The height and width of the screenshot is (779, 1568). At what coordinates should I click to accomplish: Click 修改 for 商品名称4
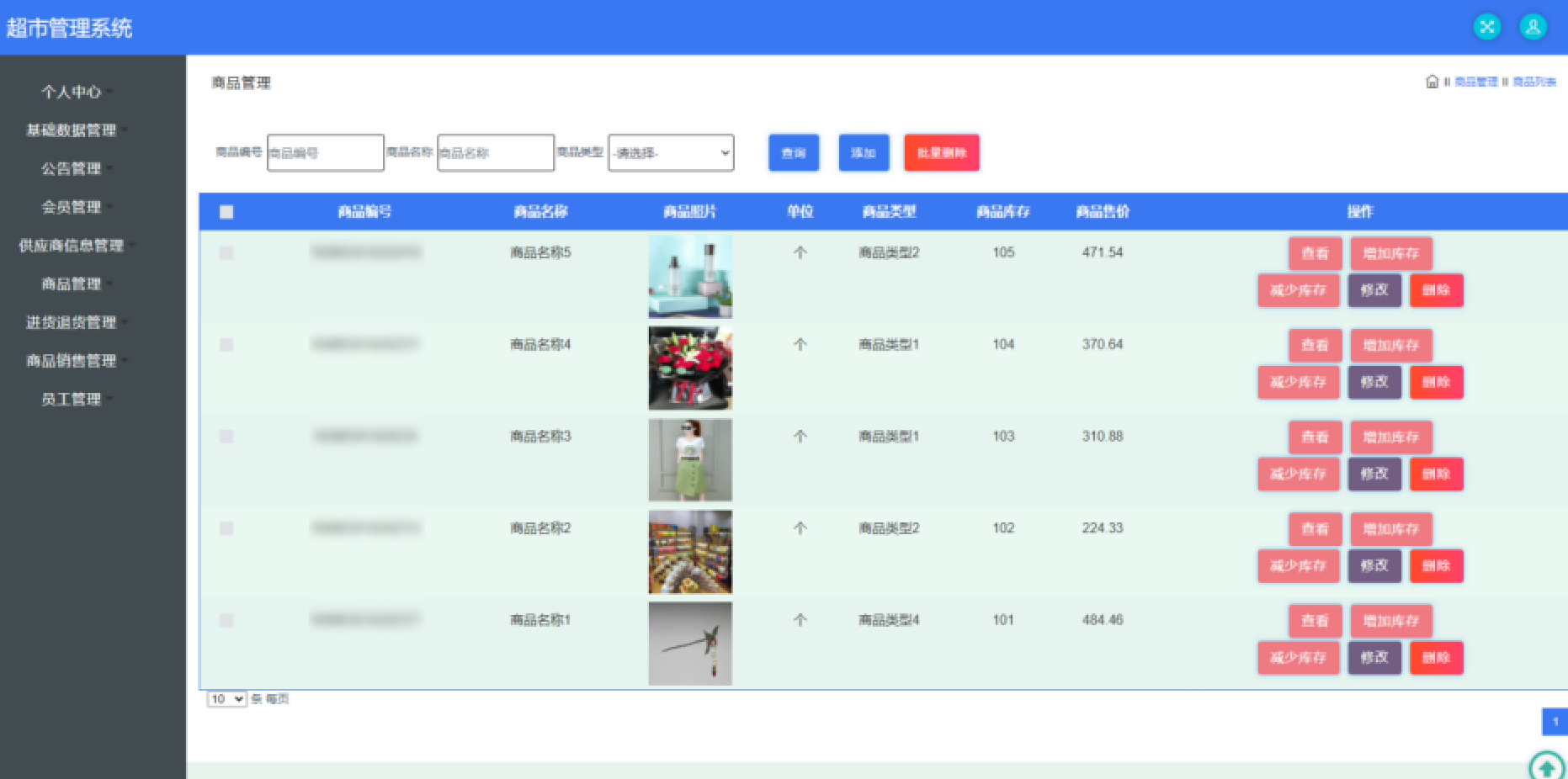[x=1374, y=382]
